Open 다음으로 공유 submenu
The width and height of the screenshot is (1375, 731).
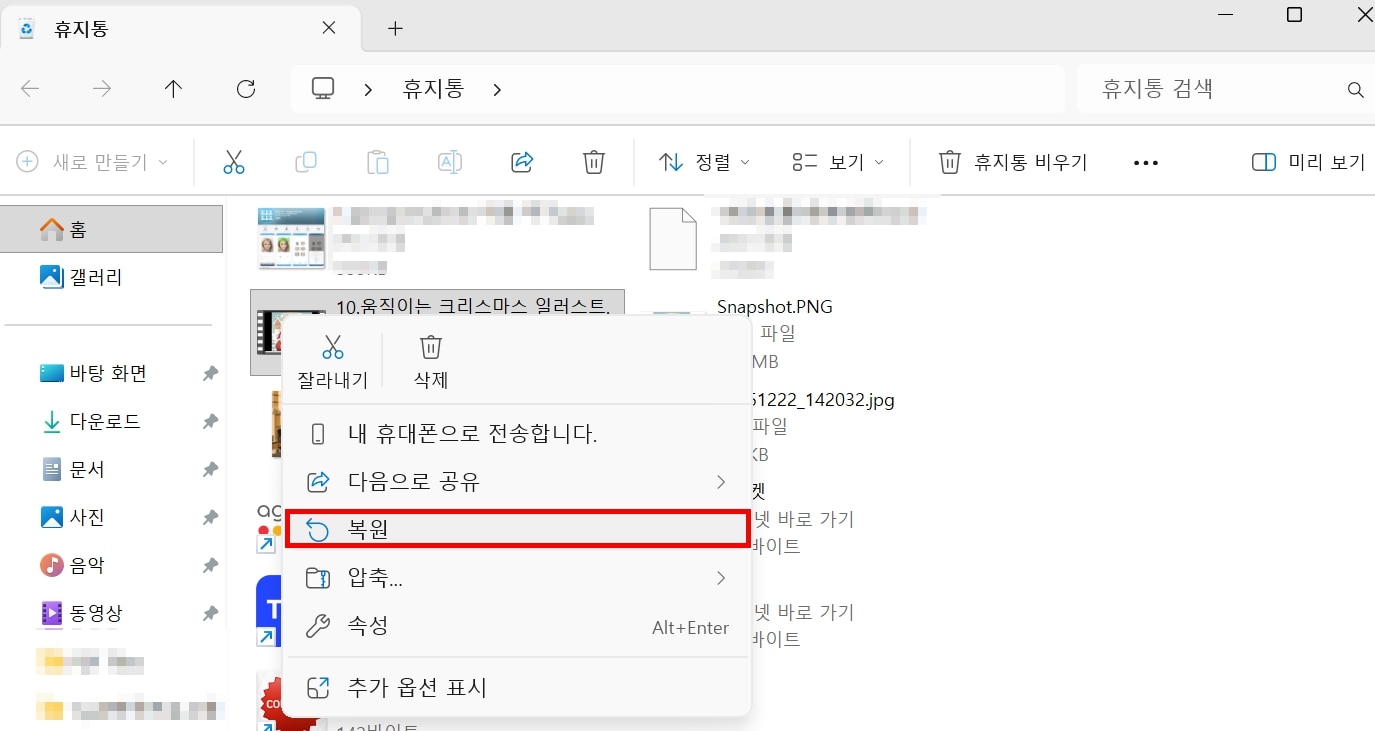tap(517, 482)
